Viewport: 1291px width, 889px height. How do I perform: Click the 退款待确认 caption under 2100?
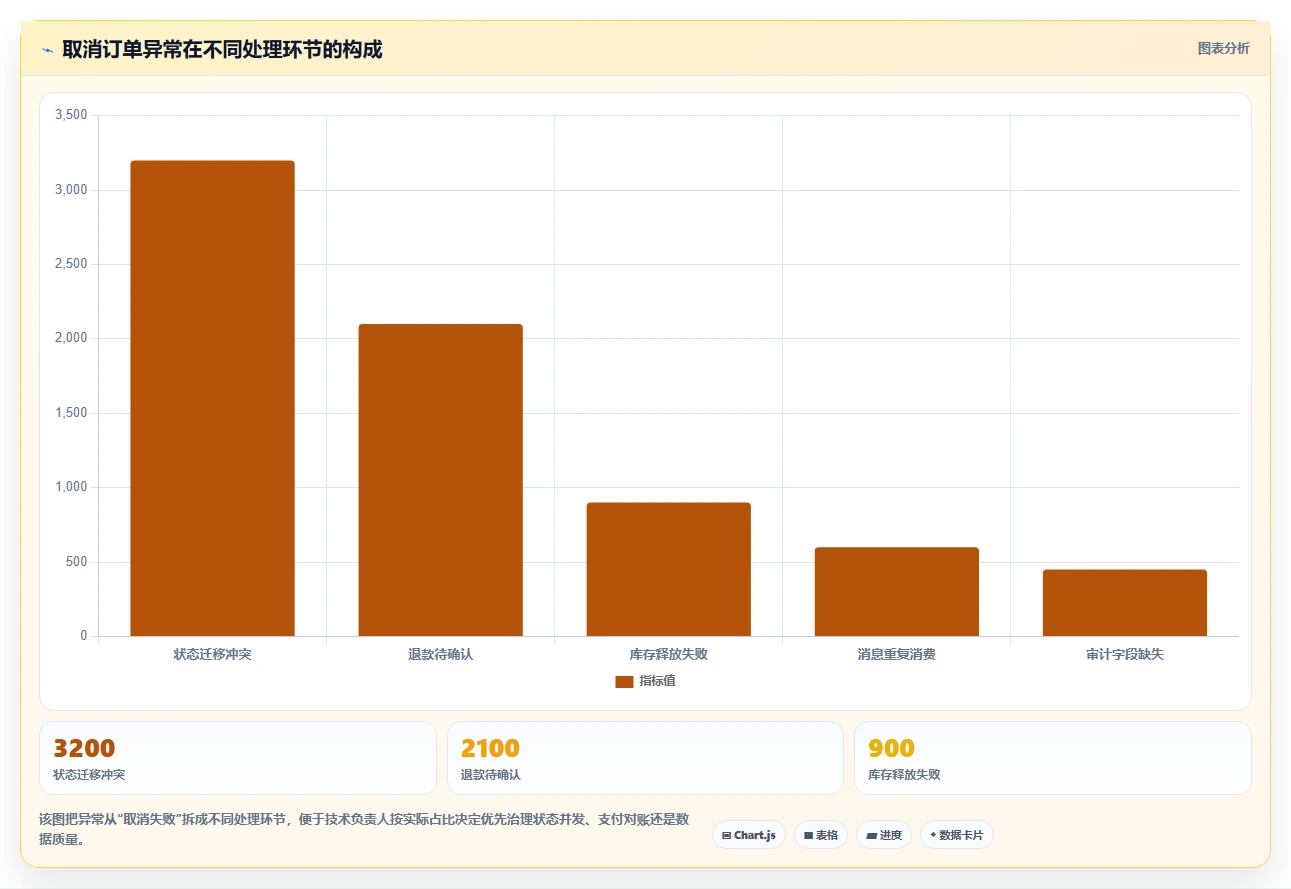tap(490, 775)
